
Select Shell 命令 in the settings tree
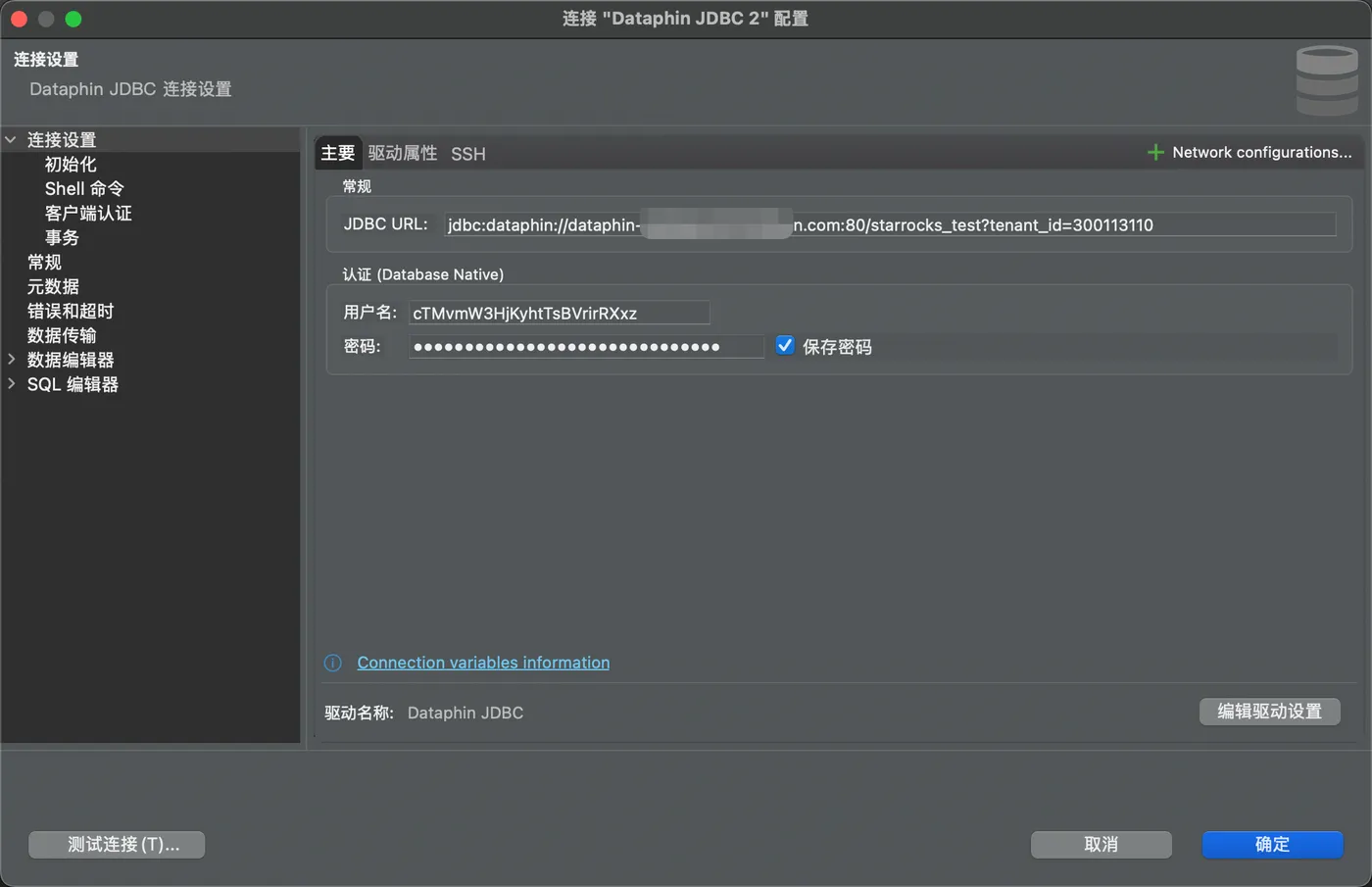click(84, 189)
